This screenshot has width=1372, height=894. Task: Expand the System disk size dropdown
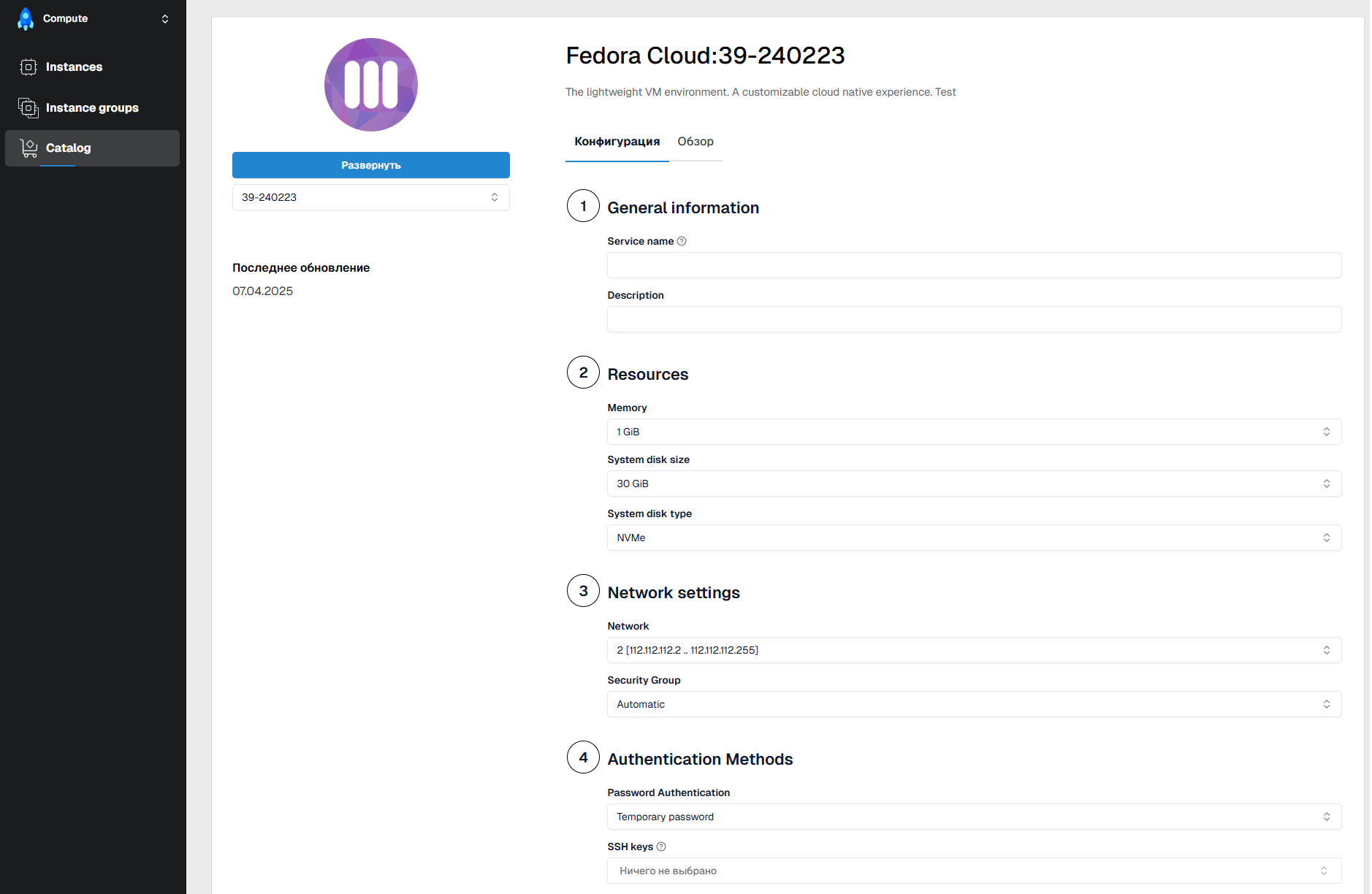(974, 484)
